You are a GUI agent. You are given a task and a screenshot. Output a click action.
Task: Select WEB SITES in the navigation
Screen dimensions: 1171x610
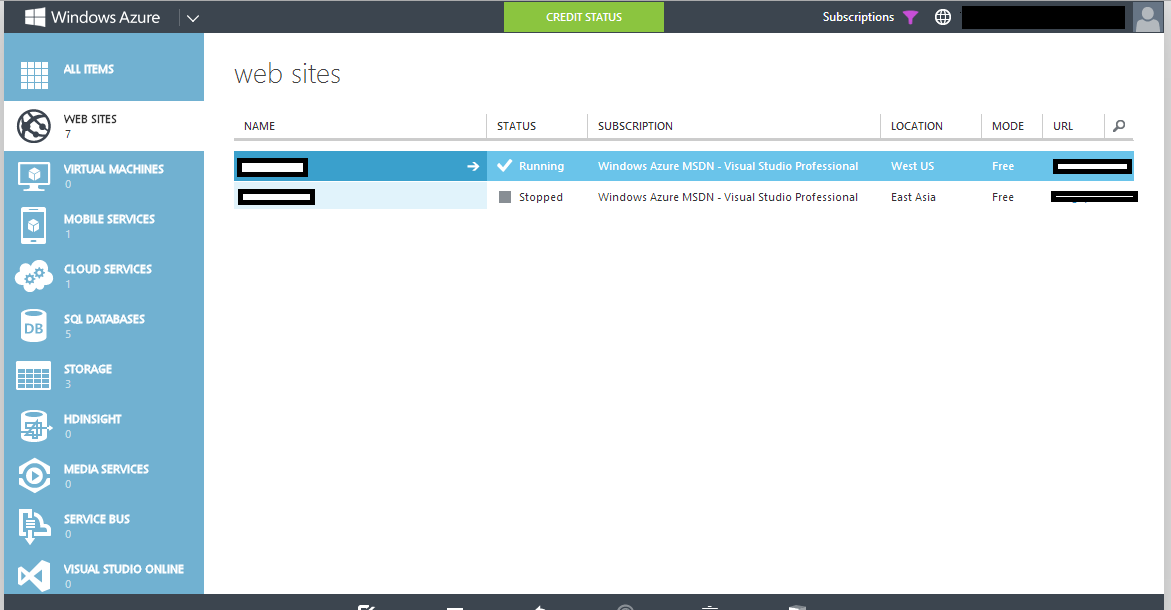[x=35, y=125]
